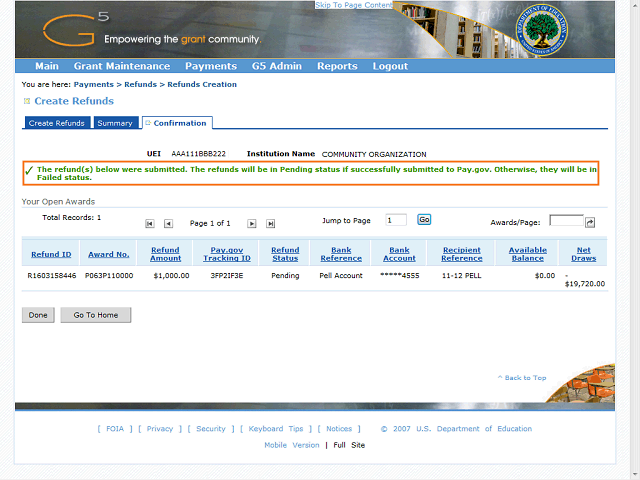Open the Keyboard Tips footer link
The height and width of the screenshot is (480, 640).
[x=276, y=429]
